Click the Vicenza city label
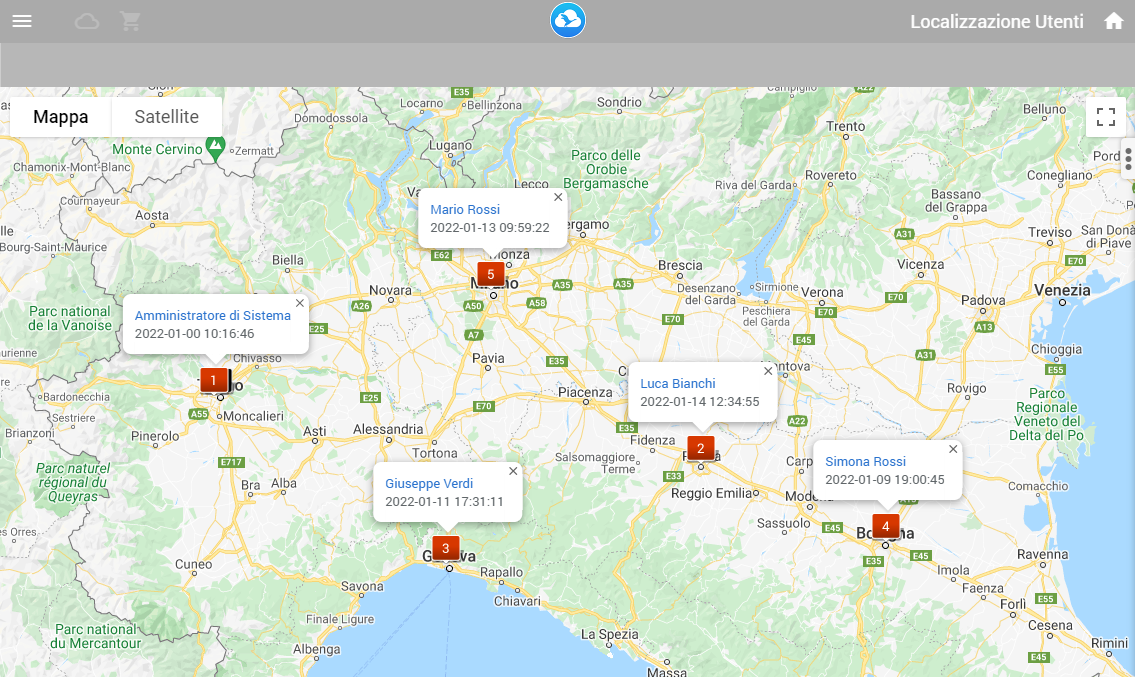The width and height of the screenshot is (1135, 677). (921, 264)
